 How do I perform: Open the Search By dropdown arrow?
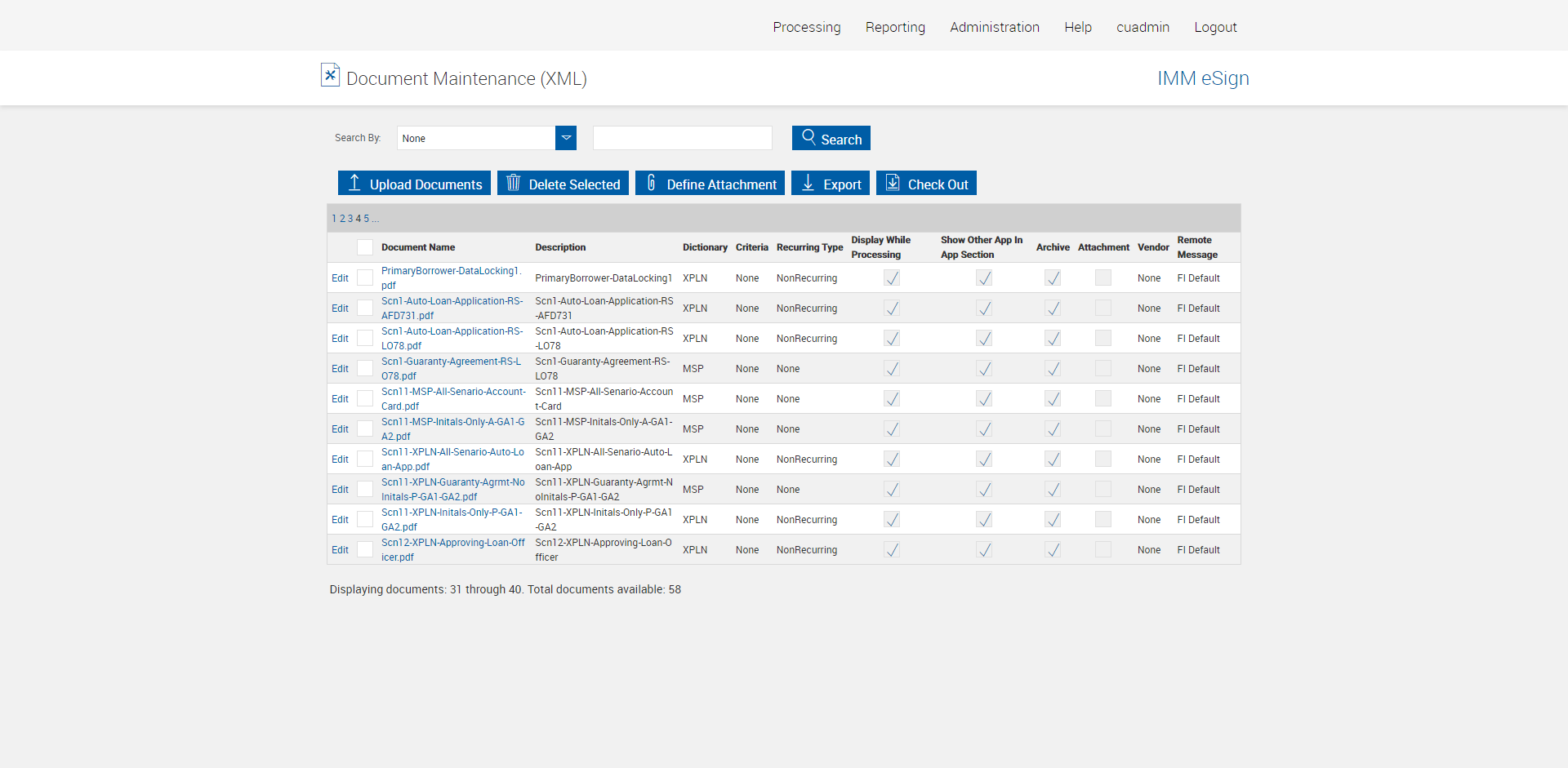tap(566, 138)
